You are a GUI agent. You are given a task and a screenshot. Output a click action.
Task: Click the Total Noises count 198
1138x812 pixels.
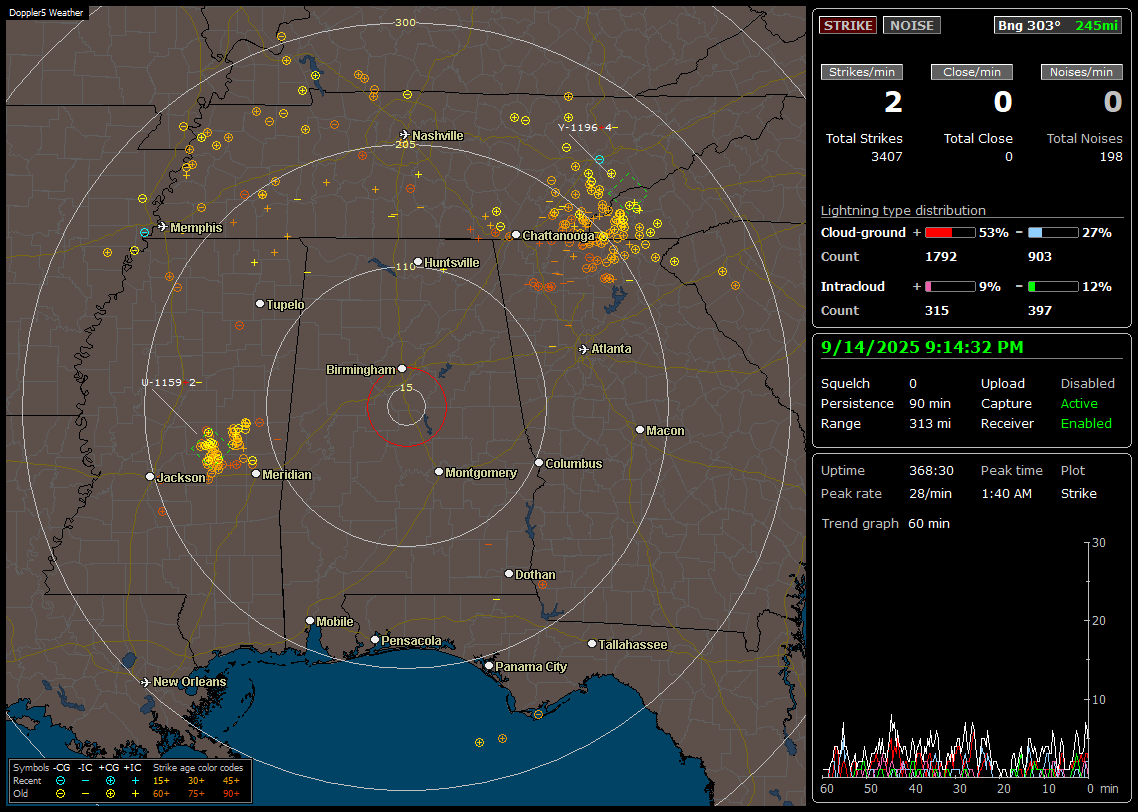(x=1110, y=157)
